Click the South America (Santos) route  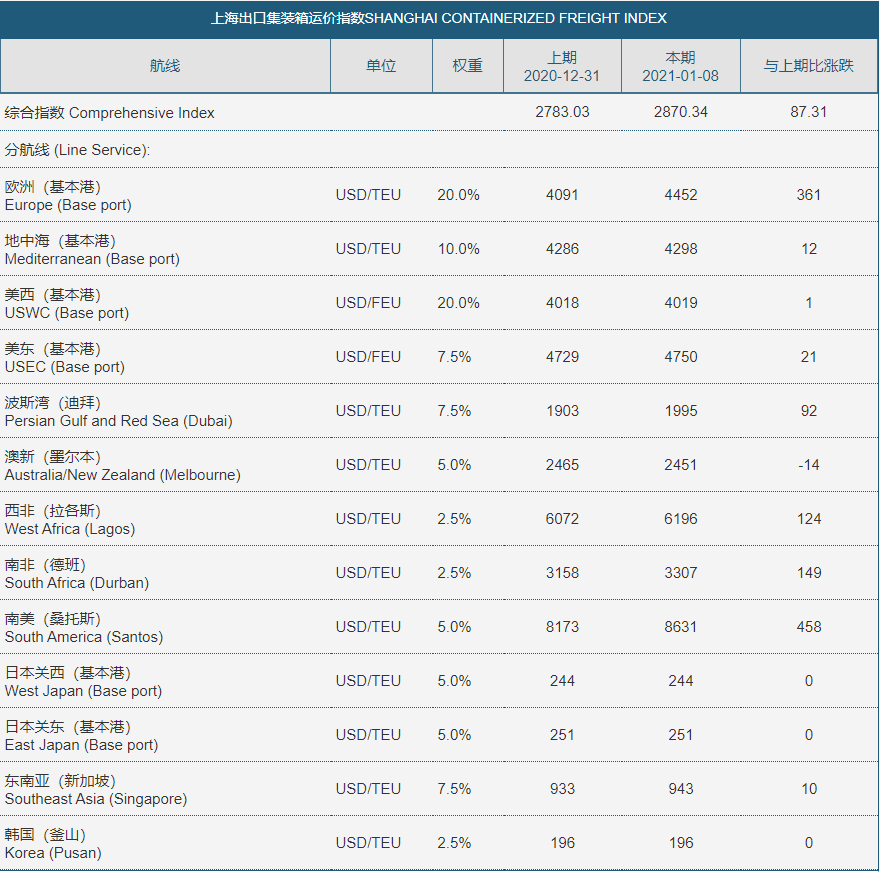pyautogui.click(x=84, y=628)
